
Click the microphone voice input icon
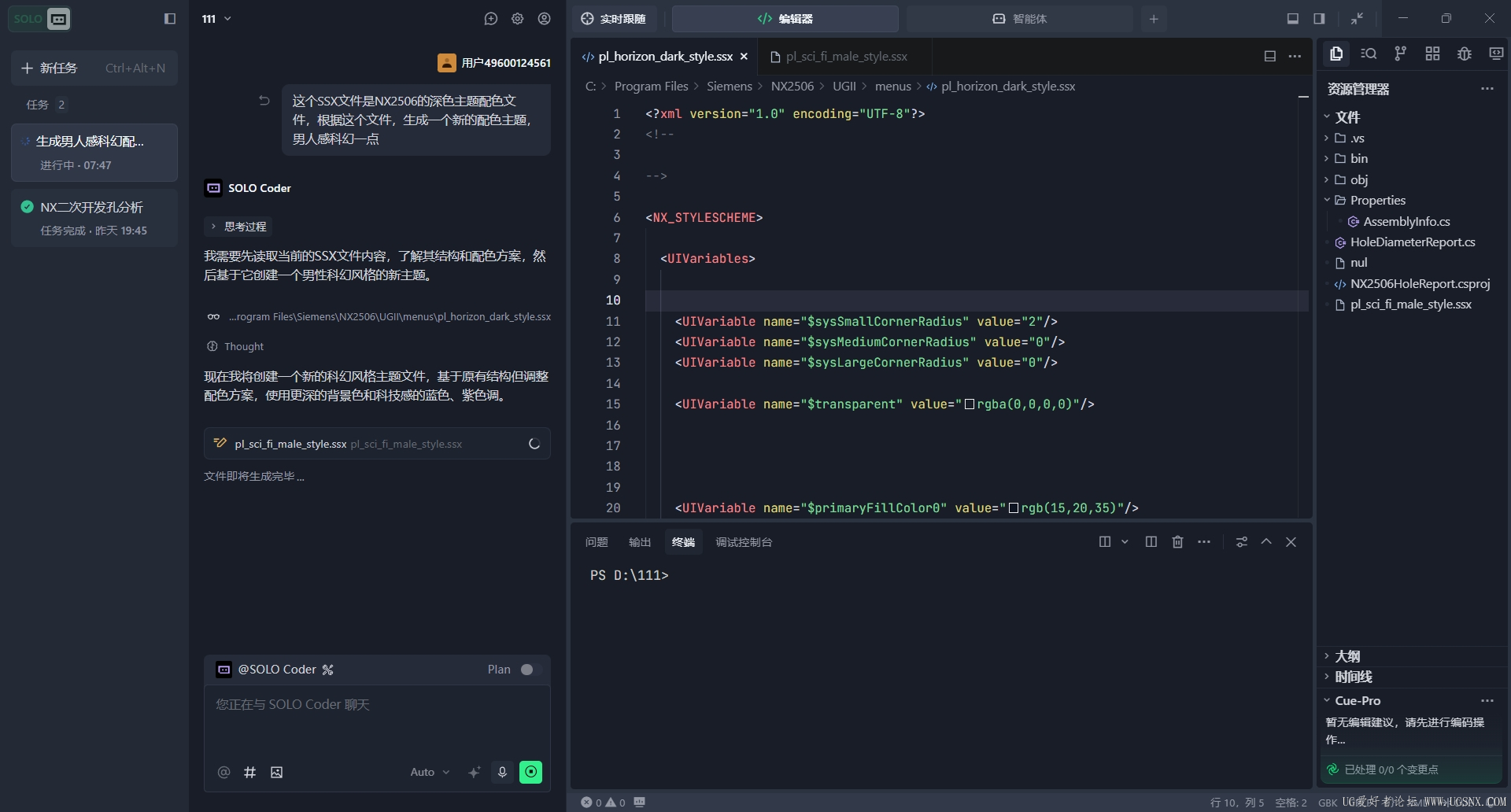502,772
